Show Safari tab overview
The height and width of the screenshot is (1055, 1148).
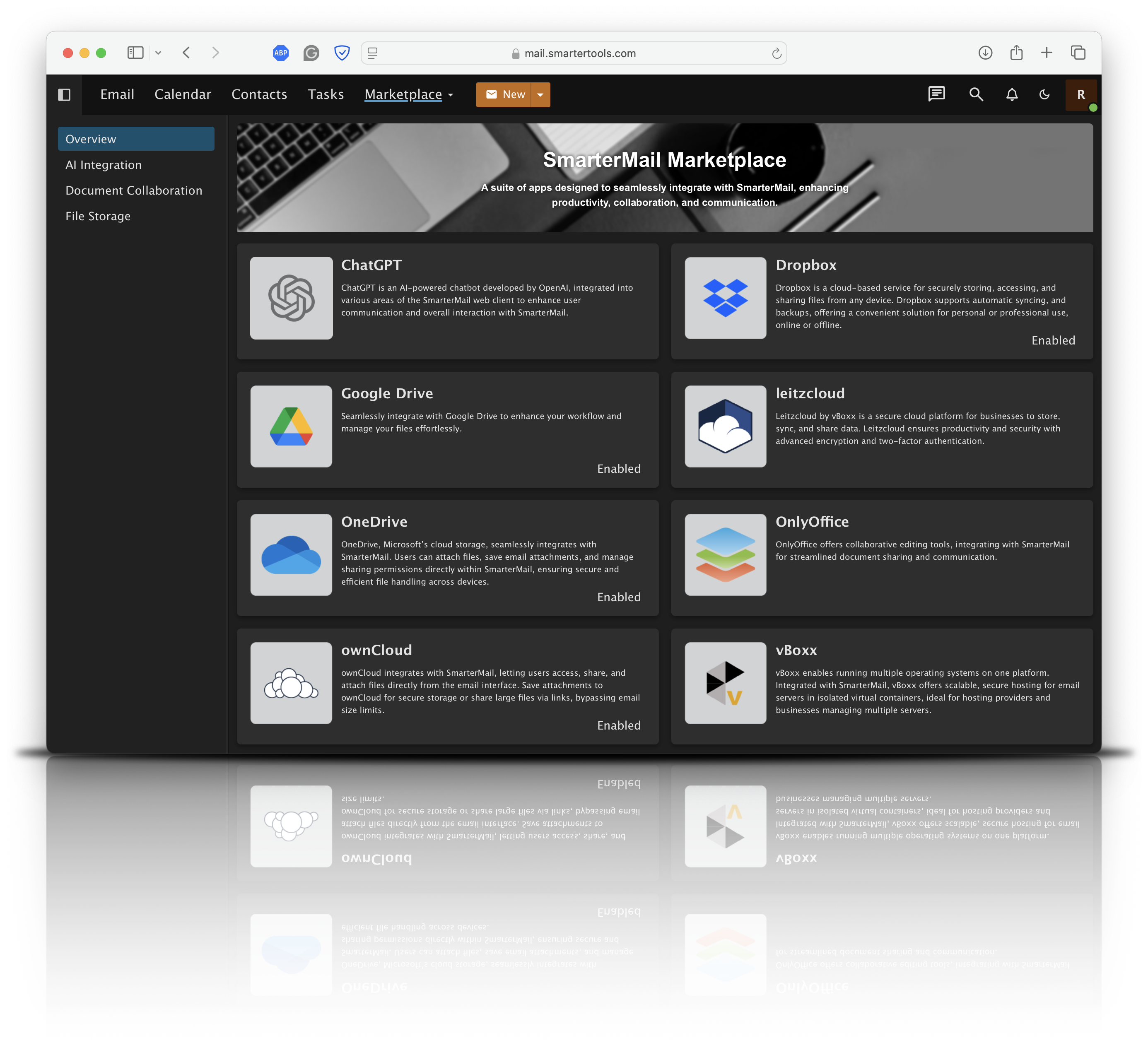point(1078,53)
